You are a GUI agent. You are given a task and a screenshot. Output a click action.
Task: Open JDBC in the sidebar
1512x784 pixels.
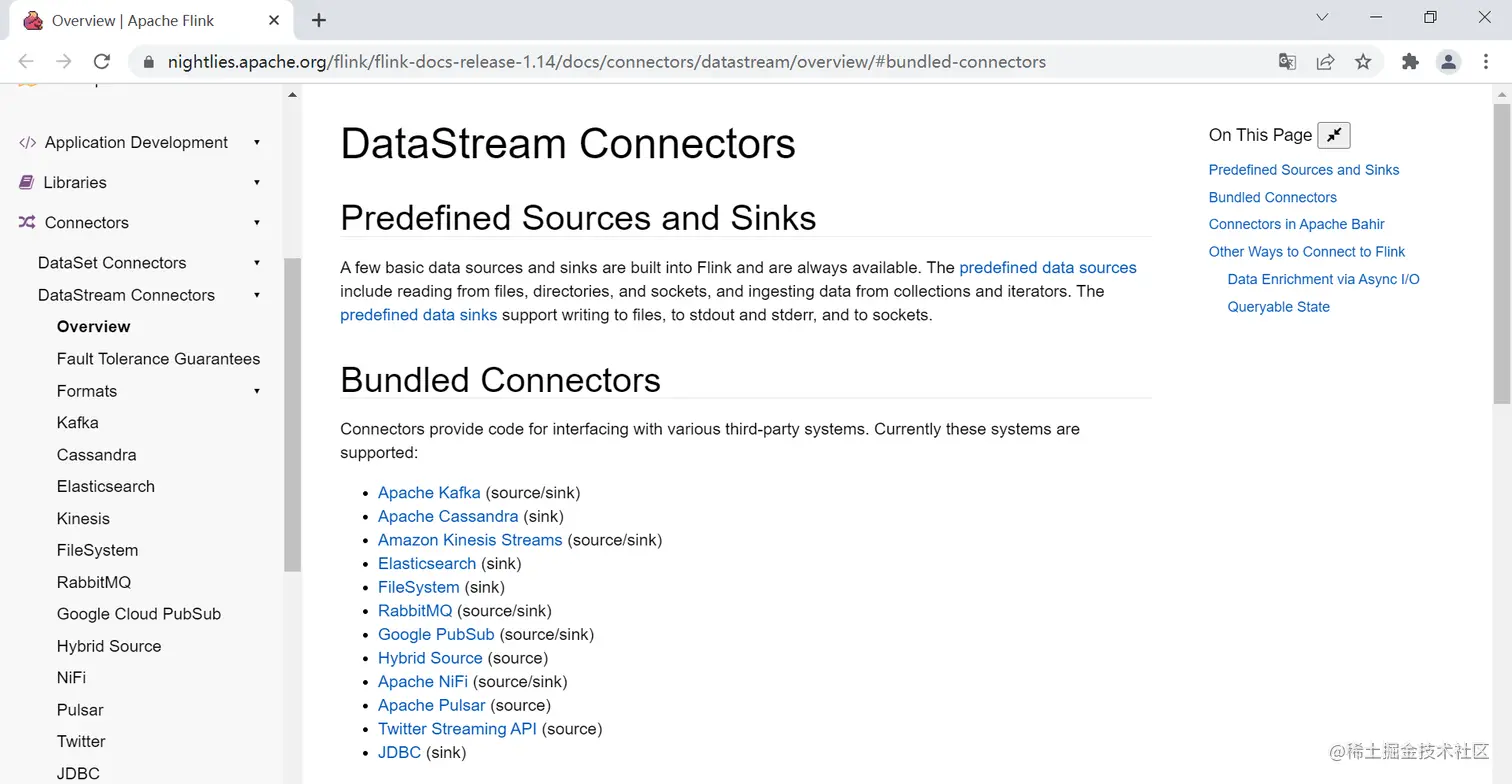pyautogui.click(x=78, y=774)
